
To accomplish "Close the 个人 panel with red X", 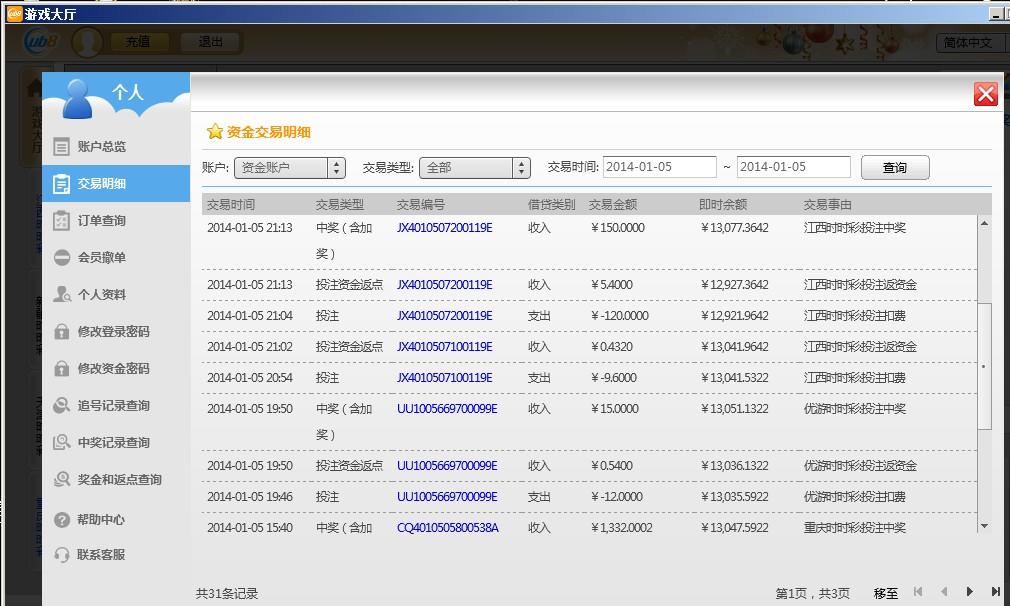I will pos(986,94).
